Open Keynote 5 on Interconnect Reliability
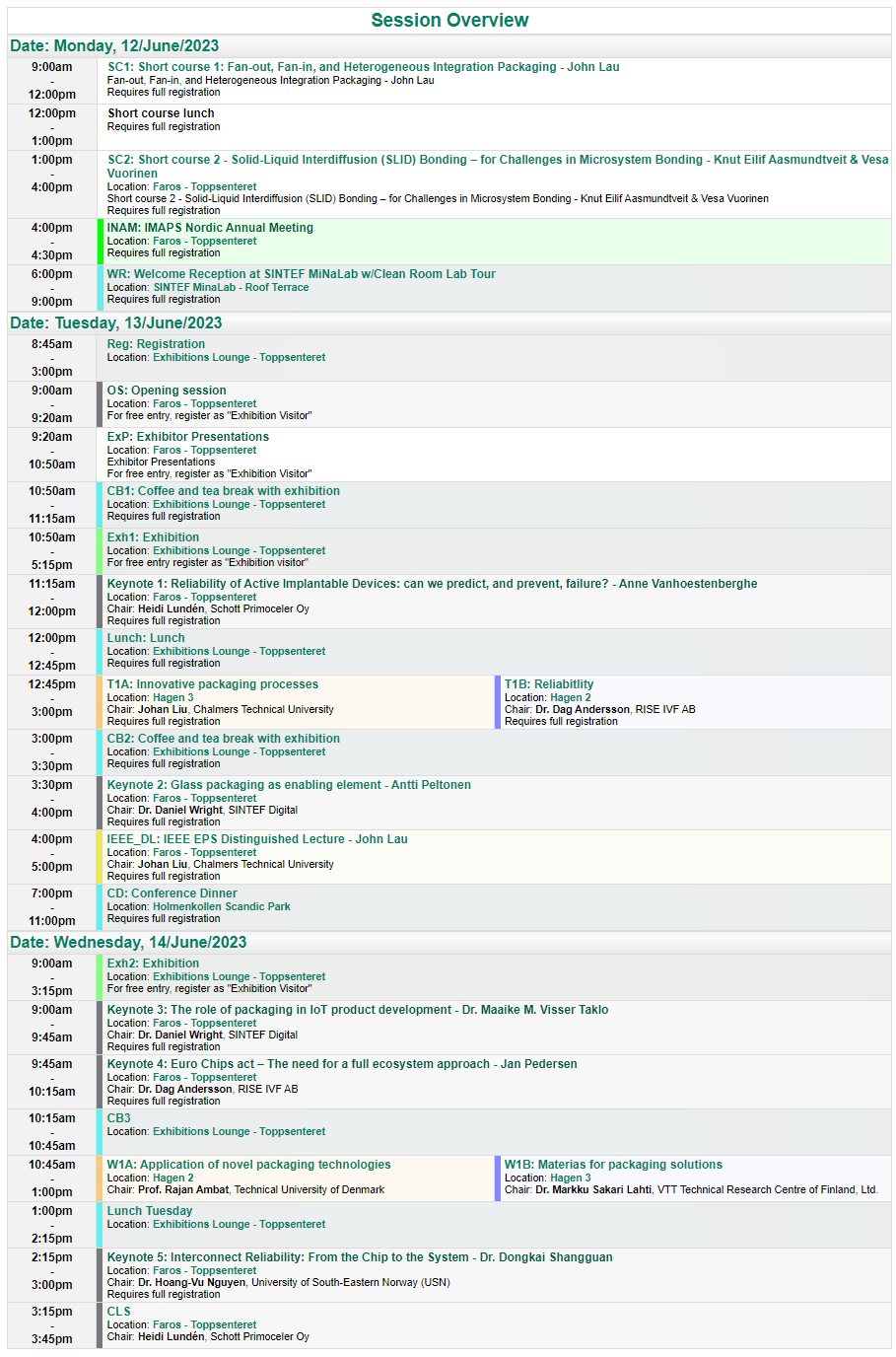The width and height of the screenshot is (896, 1357). click(360, 1257)
